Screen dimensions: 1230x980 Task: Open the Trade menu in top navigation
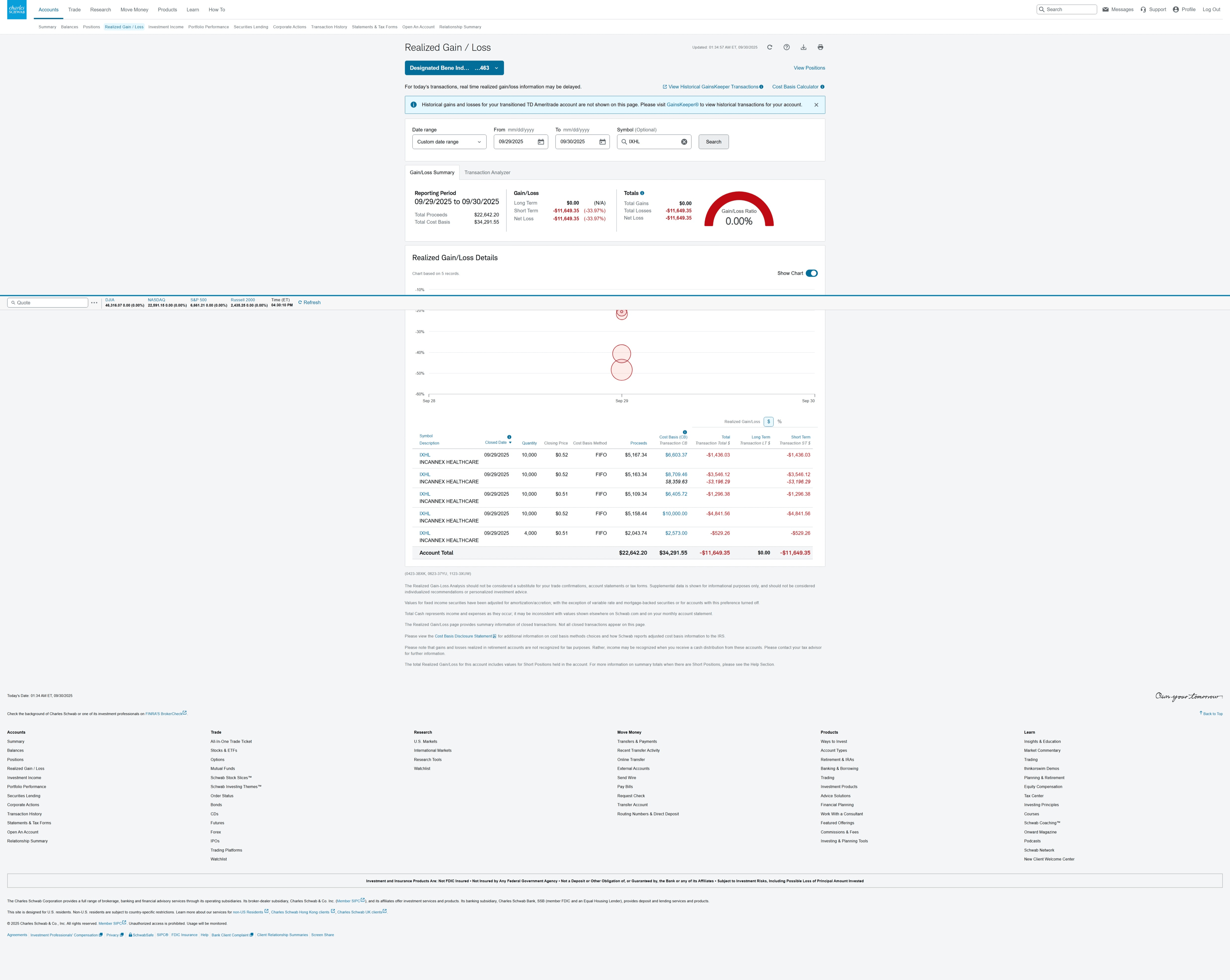pos(74,10)
